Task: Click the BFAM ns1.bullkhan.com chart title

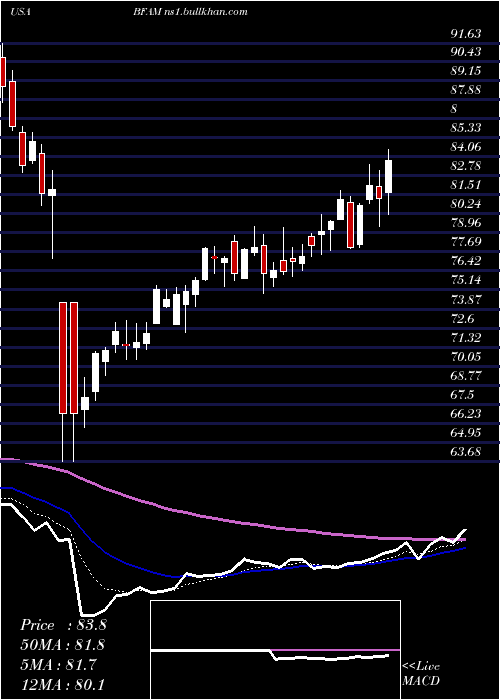Action: [190, 12]
